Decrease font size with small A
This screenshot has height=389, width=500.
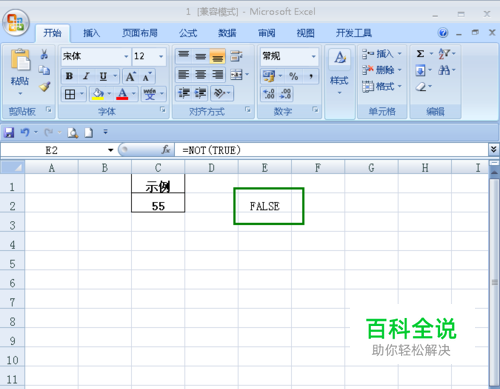point(147,77)
